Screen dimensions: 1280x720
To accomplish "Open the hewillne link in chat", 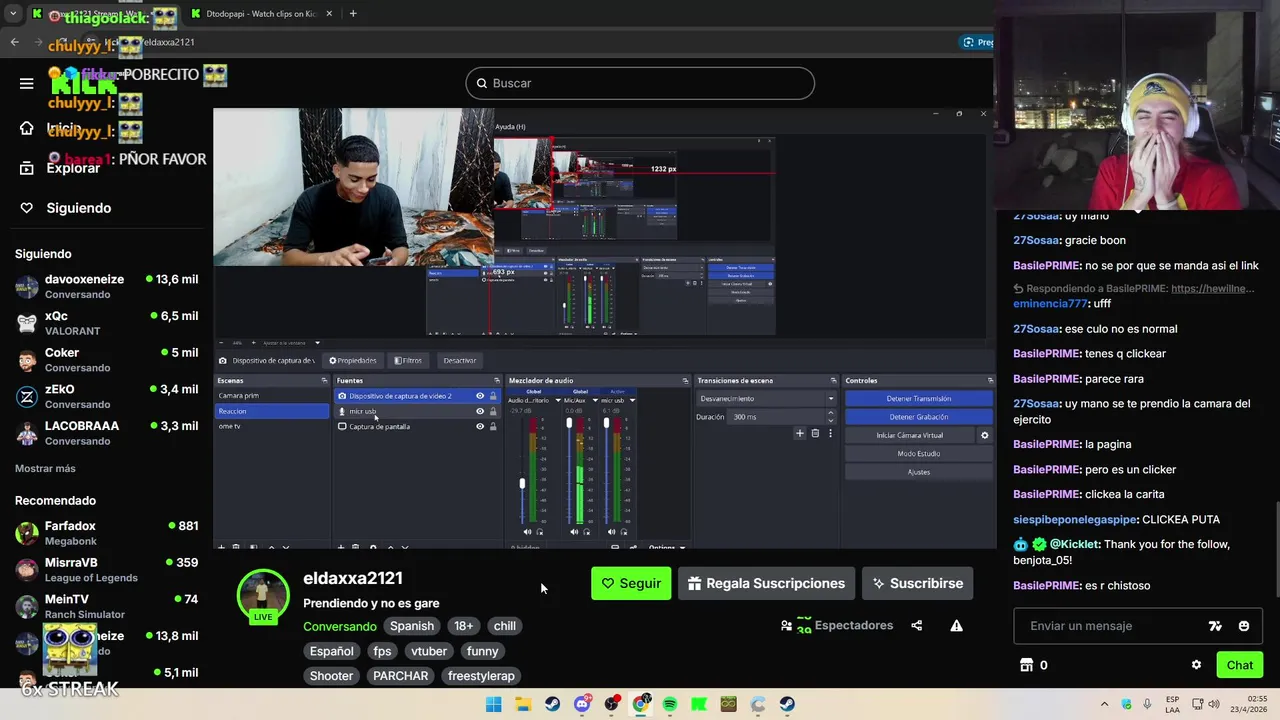I will [x=1212, y=289].
